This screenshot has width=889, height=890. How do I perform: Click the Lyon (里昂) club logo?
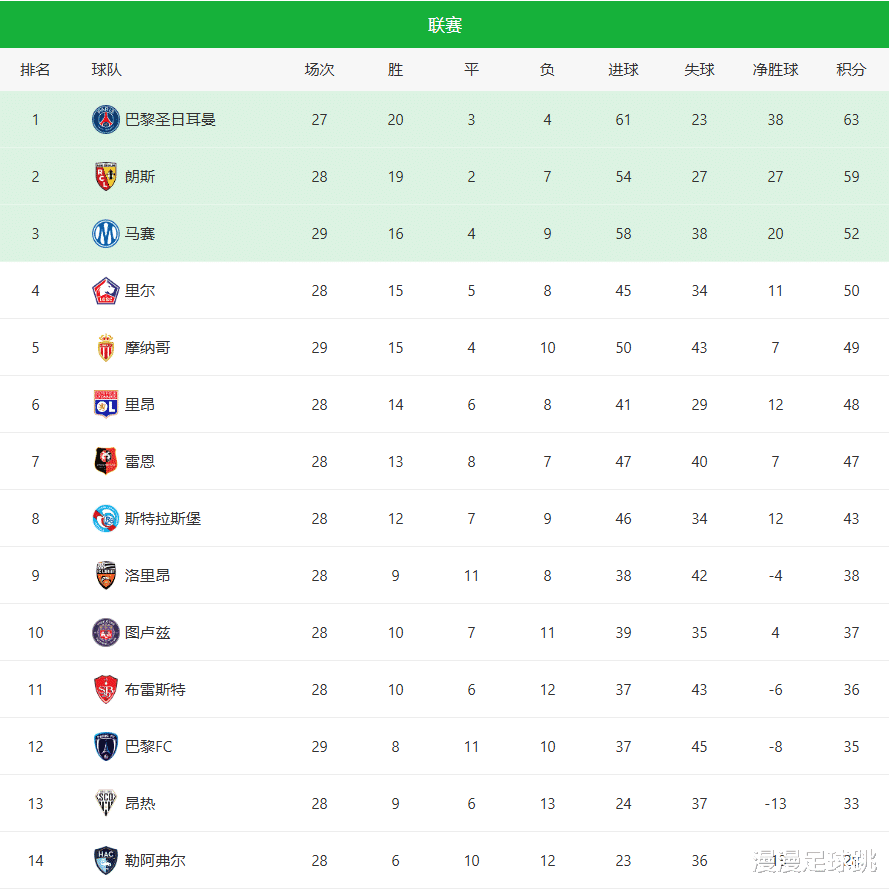106,405
